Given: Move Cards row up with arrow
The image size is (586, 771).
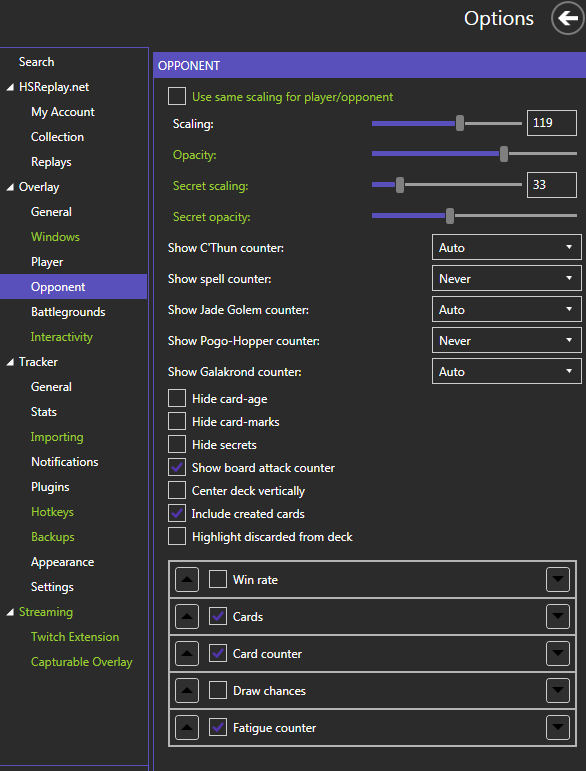Looking at the screenshot, I should coord(187,617).
